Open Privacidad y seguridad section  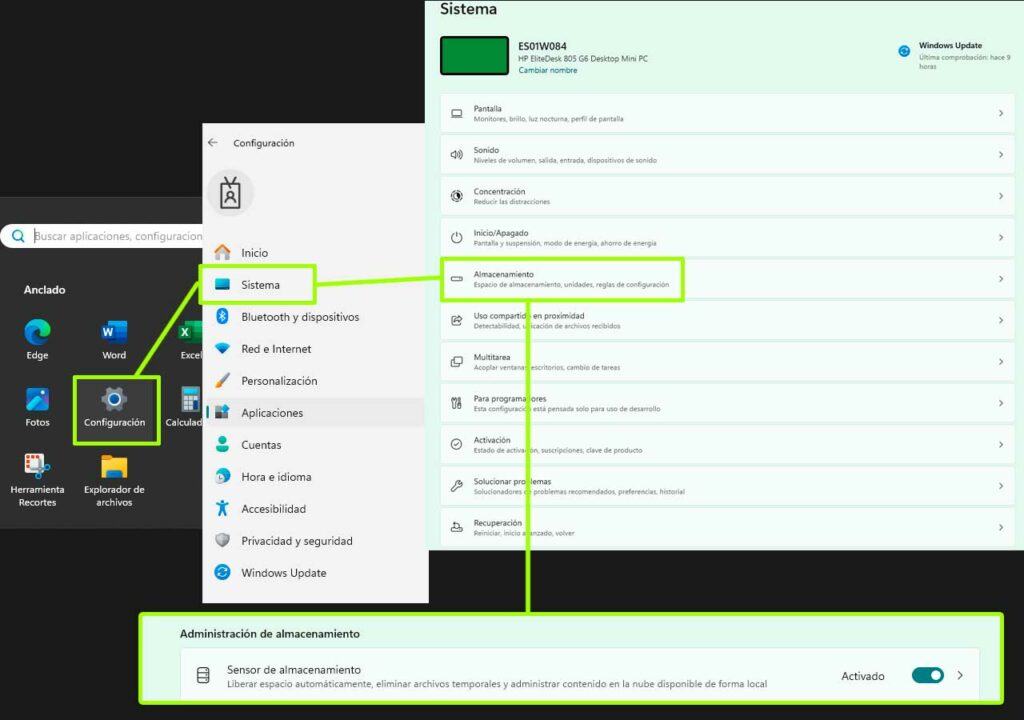click(296, 541)
